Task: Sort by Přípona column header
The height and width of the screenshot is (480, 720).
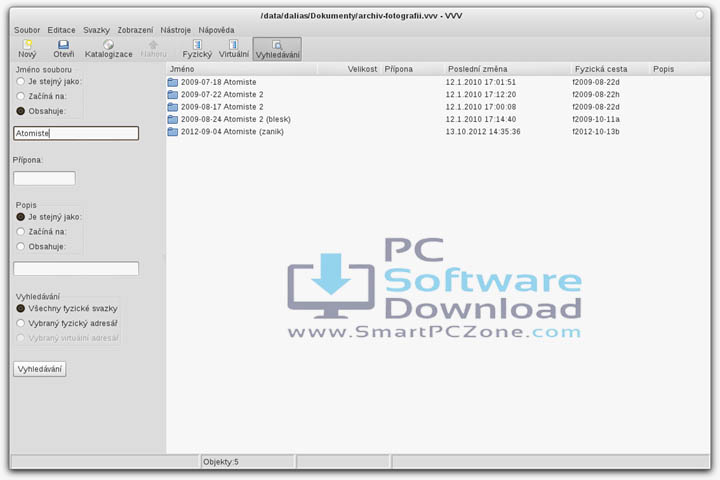Action: click(x=412, y=69)
